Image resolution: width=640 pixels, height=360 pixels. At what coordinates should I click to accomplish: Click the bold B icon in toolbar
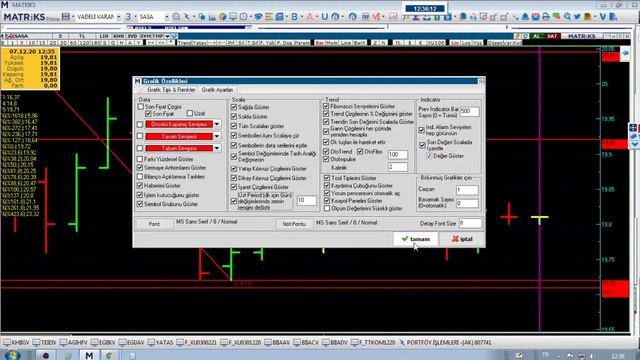point(294,17)
